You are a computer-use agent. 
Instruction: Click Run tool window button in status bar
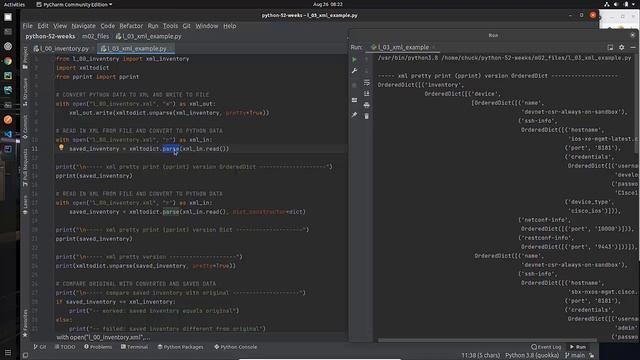pyautogui.click(x=578, y=347)
